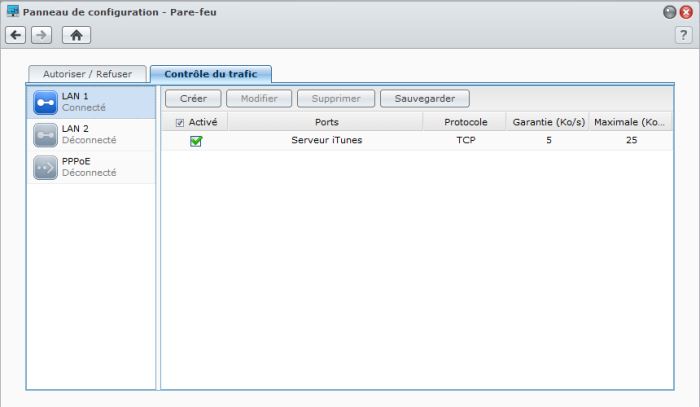Sort by the Protocole column header

pos(465,122)
